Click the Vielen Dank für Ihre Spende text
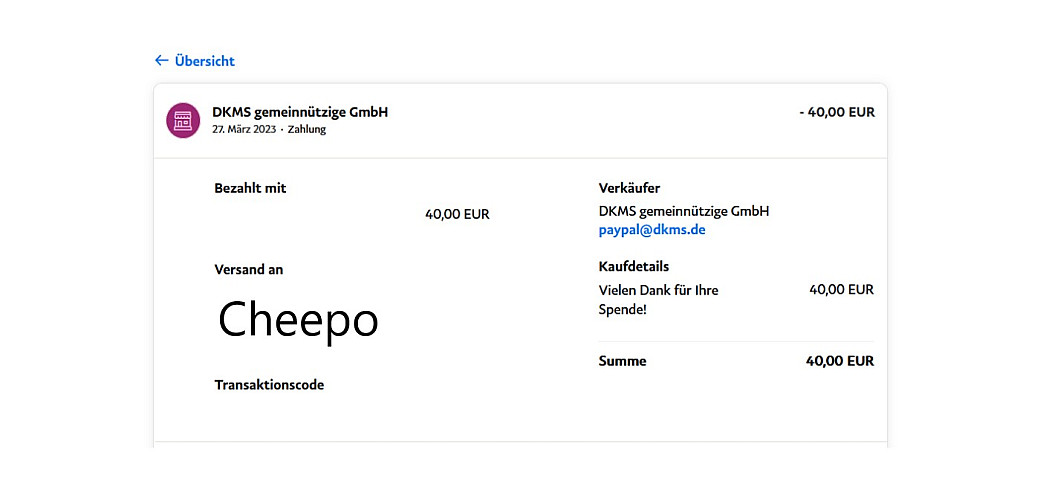This screenshot has height=499, width=1052. click(658, 300)
